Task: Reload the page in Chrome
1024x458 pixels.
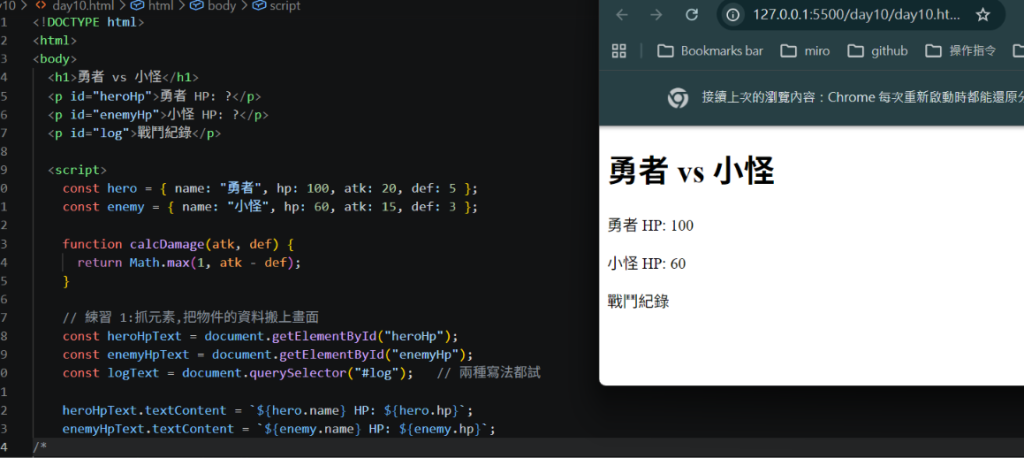Action: [692, 15]
